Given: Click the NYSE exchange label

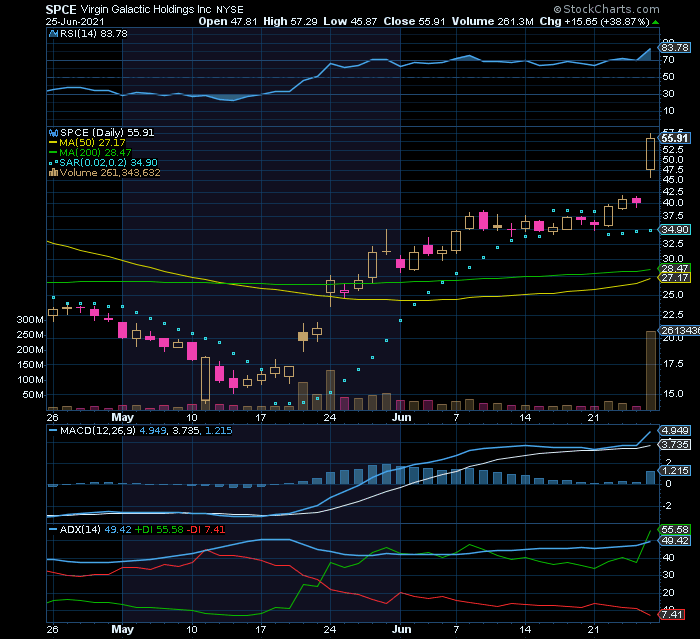Looking at the screenshot, I should click(x=230, y=10).
